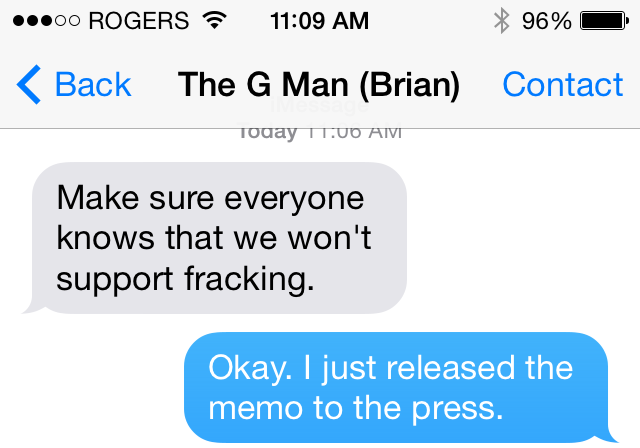640x448 pixels.
Task: Tap the tail of the blue bubble
Action: (609, 436)
